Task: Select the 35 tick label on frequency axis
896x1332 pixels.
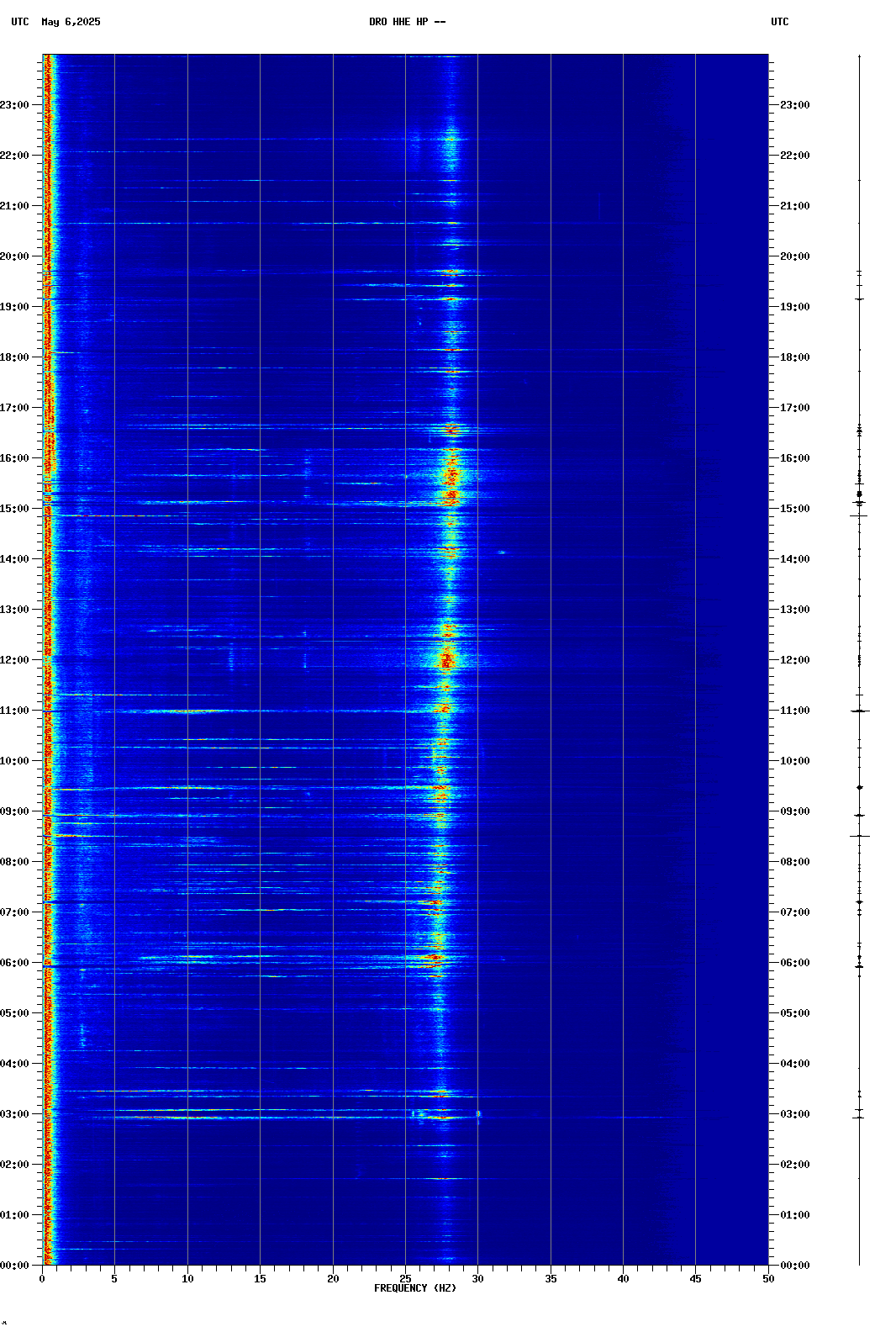Action: click(x=551, y=1279)
